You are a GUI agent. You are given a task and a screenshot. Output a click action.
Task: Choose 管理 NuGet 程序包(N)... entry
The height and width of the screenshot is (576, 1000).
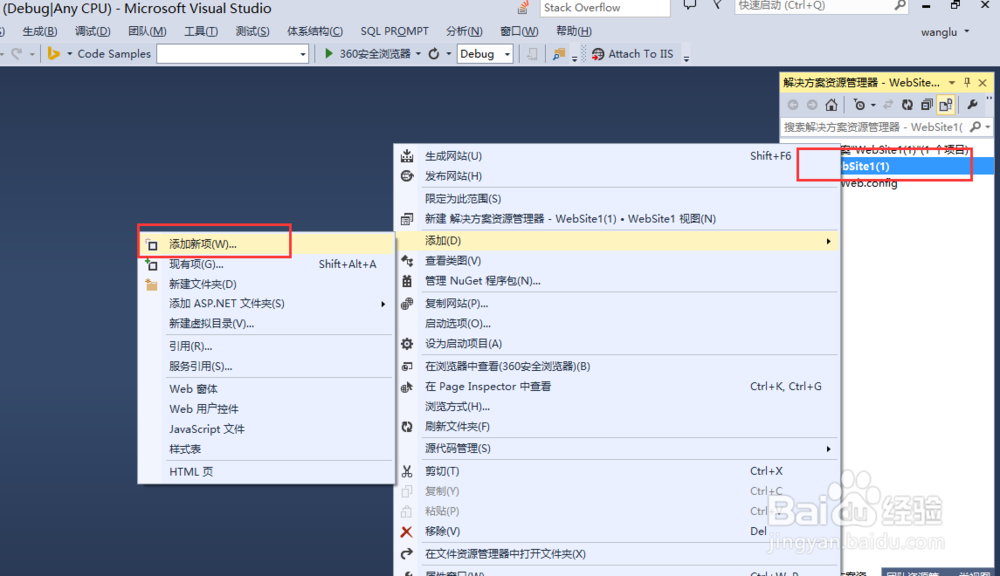click(x=616, y=281)
